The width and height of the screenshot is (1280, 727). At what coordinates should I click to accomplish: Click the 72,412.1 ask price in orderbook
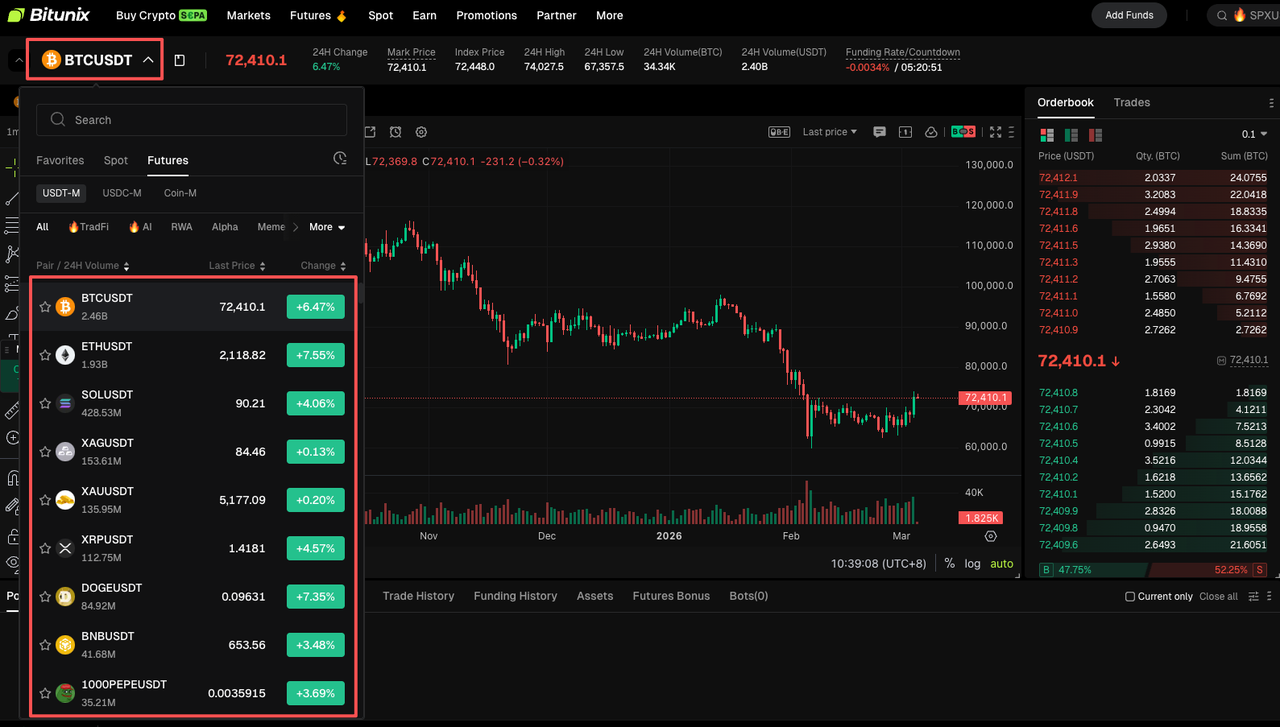(x=1058, y=178)
